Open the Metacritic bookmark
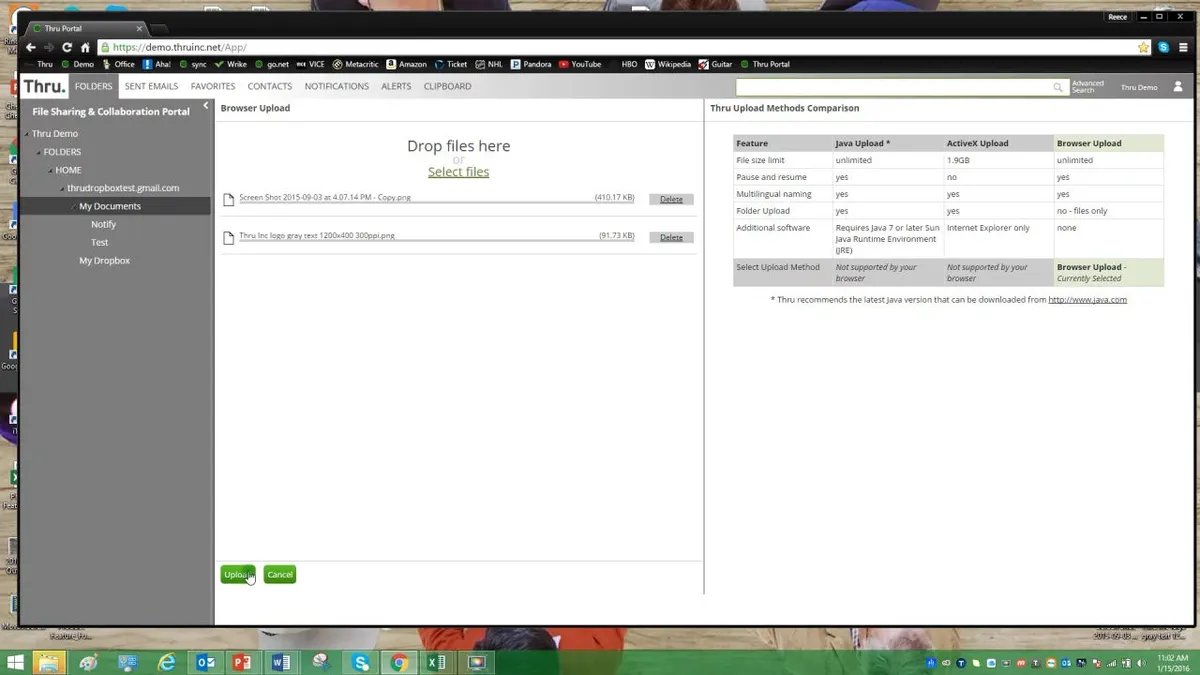This screenshot has height=675, width=1200. pos(356,64)
